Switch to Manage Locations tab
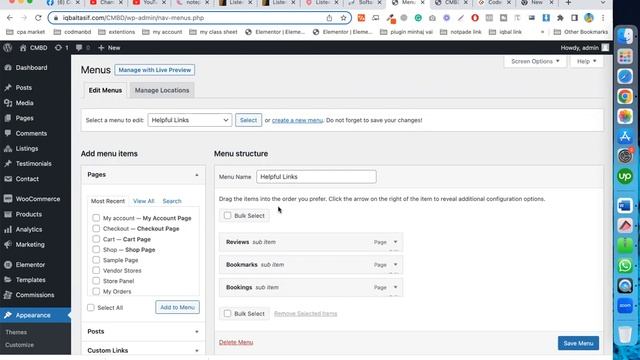Image resolution: width=640 pixels, height=360 pixels. click(x=162, y=90)
